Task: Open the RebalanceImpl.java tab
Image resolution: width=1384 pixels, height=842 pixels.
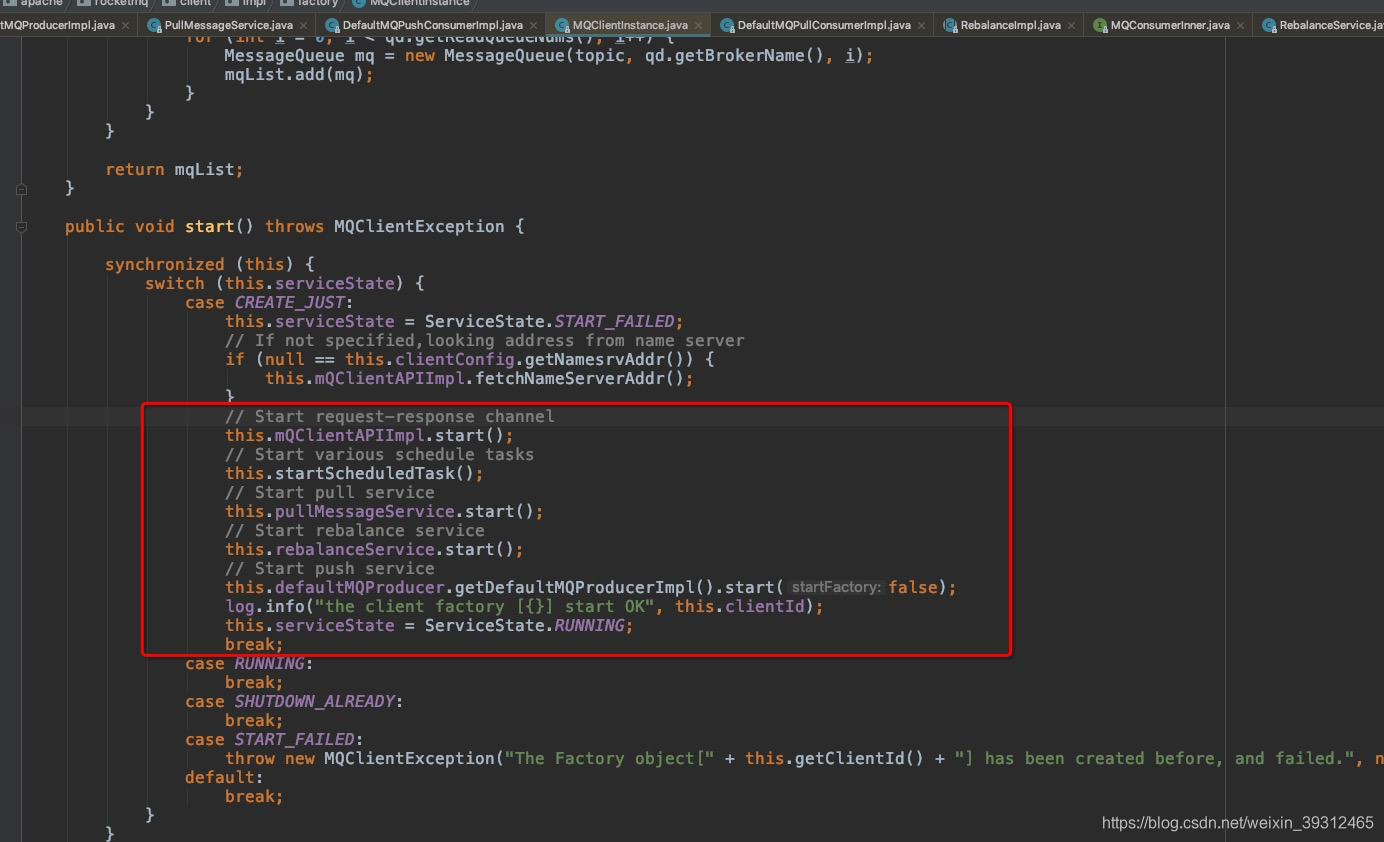Action: [1010, 25]
